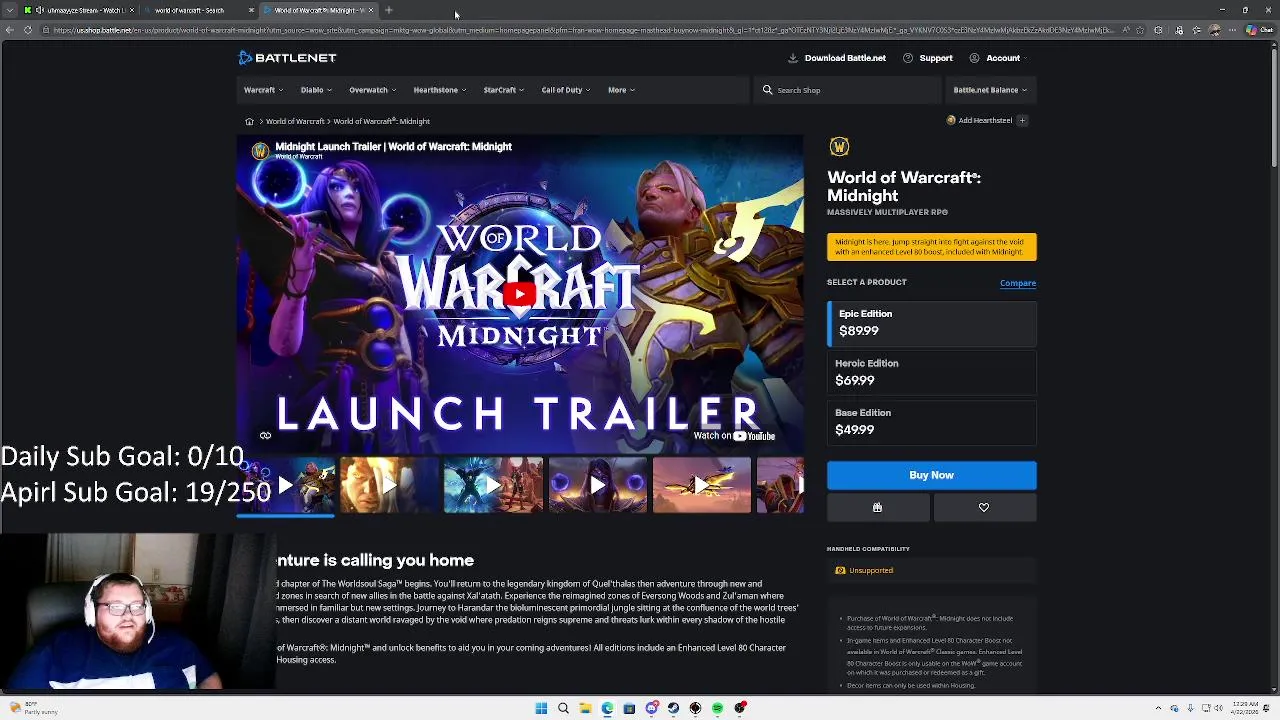Select the Base Edition $49.99
This screenshot has height=720, width=1280.
pyautogui.click(x=932, y=421)
